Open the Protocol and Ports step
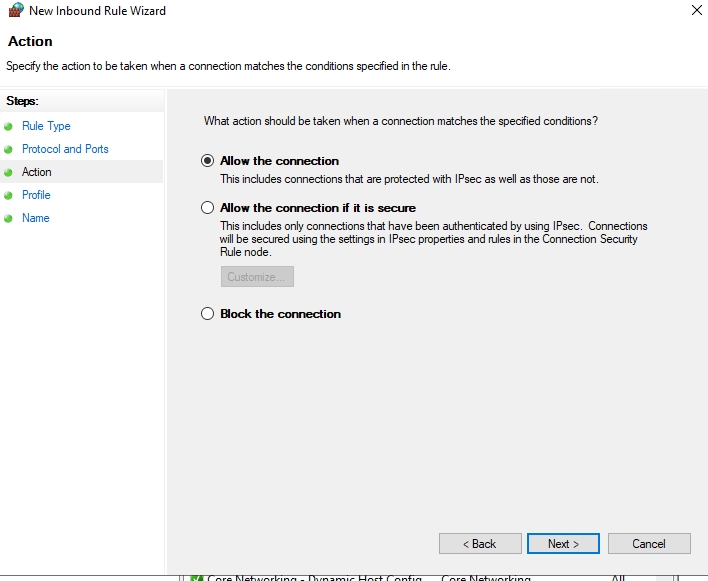Image resolution: width=708 pixels, height=581 pixels. coord(65,149)
